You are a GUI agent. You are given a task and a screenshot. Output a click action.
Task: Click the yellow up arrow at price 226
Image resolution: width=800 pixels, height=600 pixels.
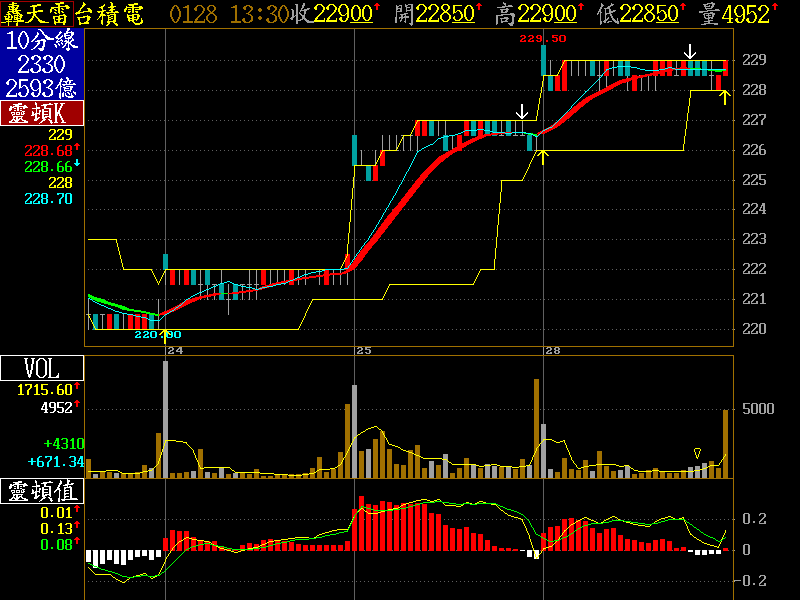(542, 156)
